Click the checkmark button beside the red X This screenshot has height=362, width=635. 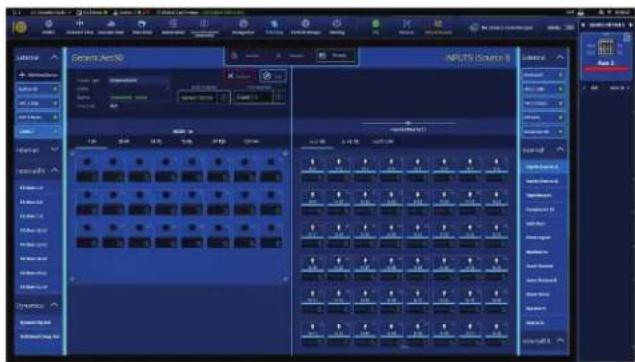point(273,76)
